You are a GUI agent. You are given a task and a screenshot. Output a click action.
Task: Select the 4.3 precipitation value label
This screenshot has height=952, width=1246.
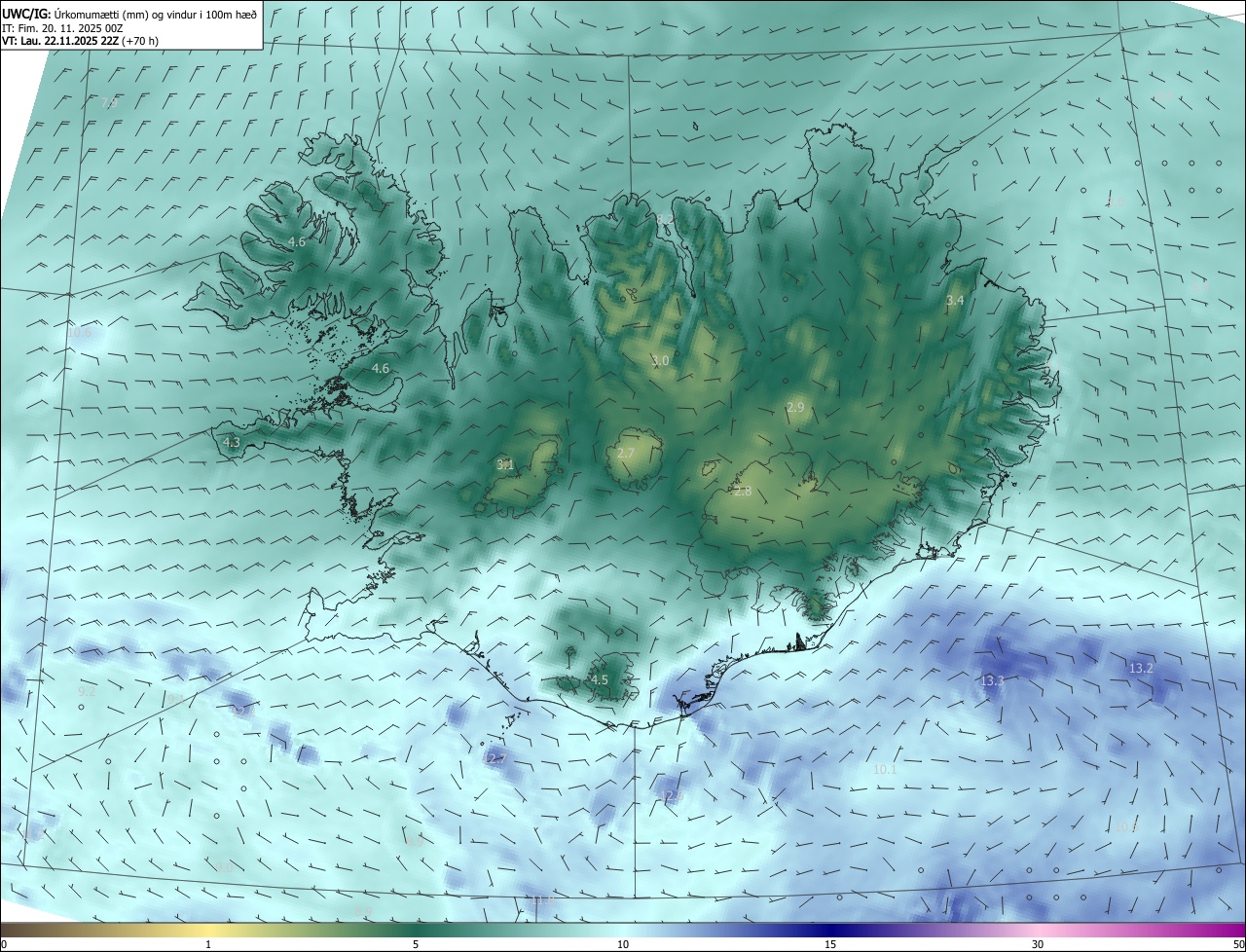(232, 443)
